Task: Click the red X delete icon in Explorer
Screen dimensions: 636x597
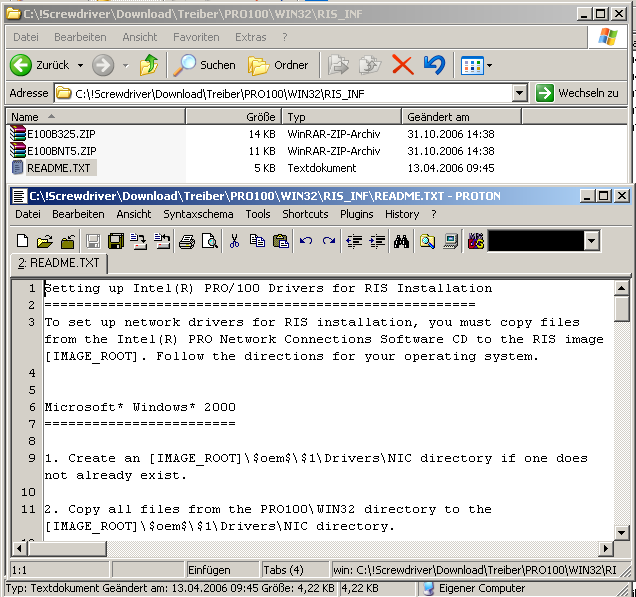Action: 402,65
